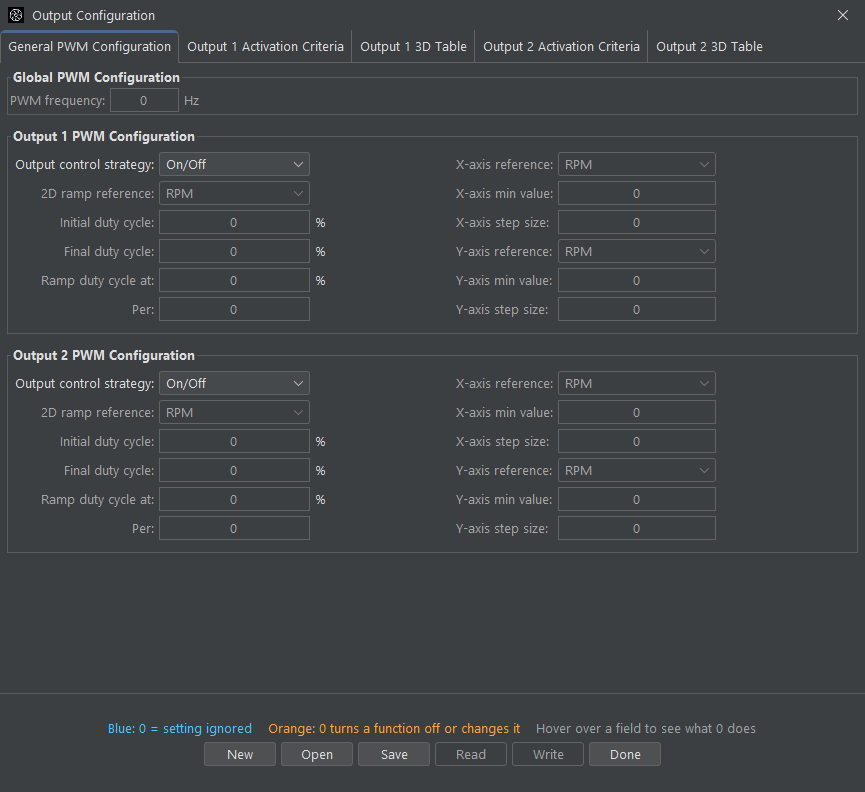Click the Done button

coord(625,754)
